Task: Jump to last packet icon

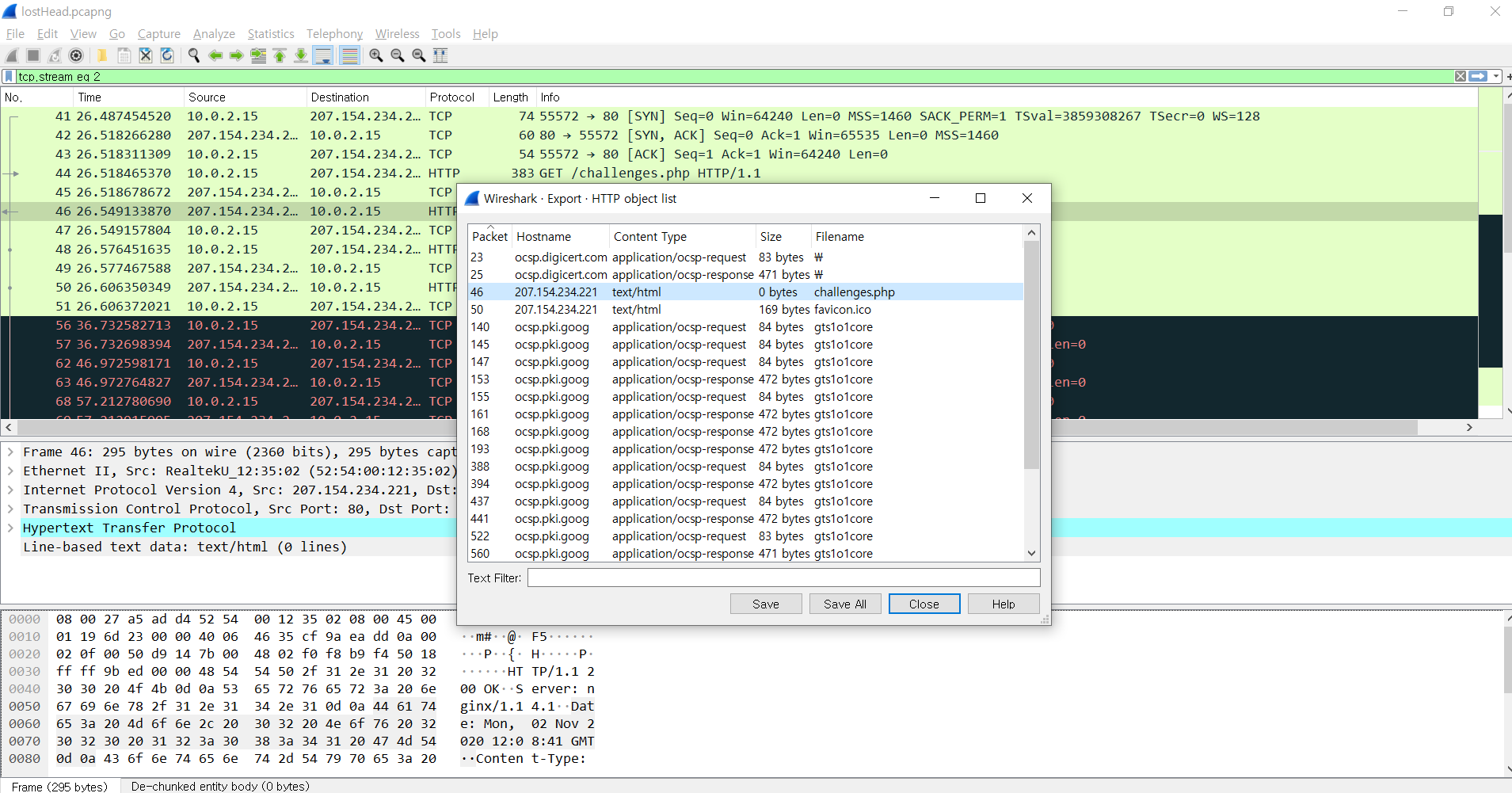Action: point(301,55)
